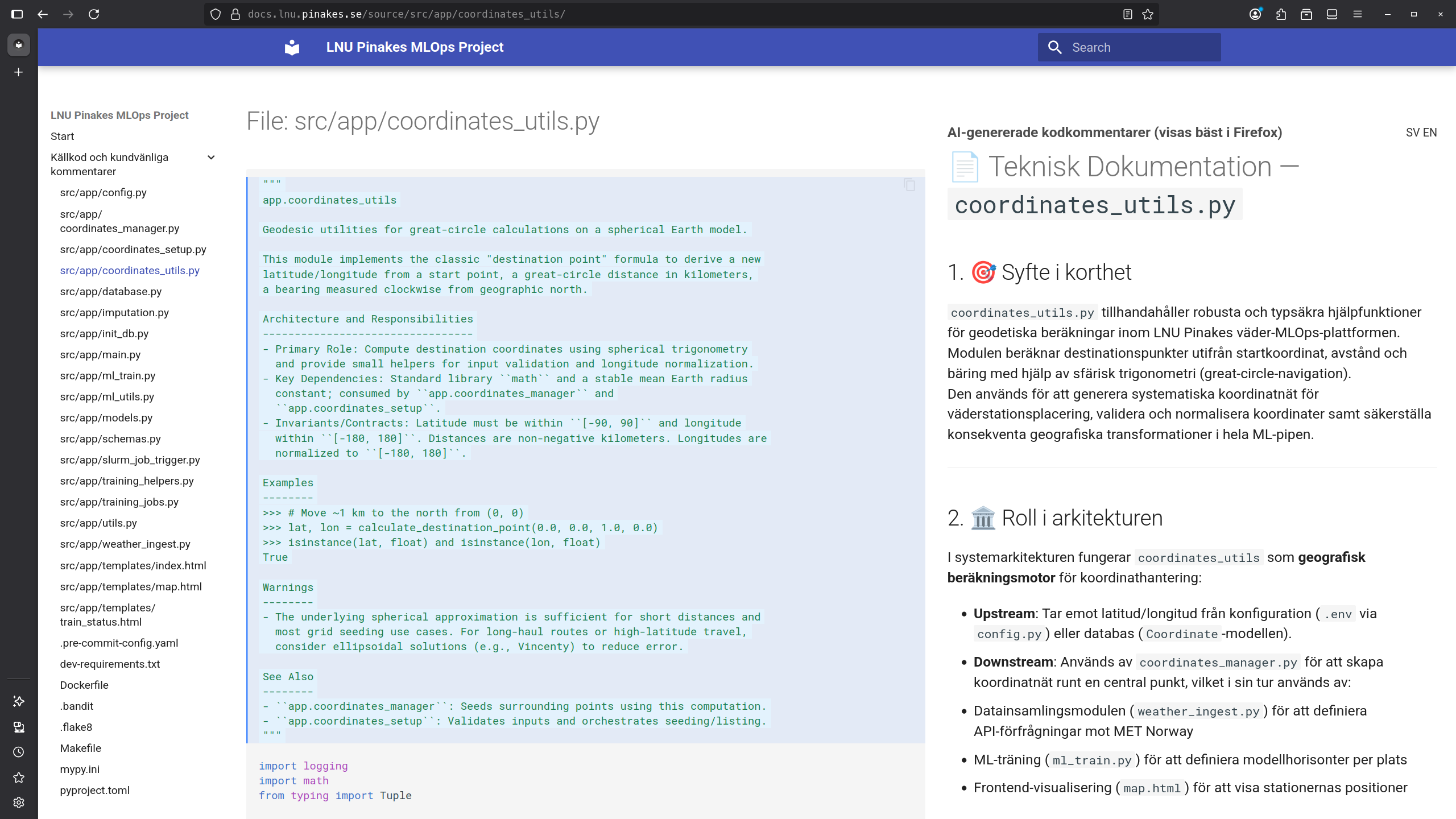Switch comments language to EN
1456x819 pixels.
pyautogui.click(x=1430, y=133)
